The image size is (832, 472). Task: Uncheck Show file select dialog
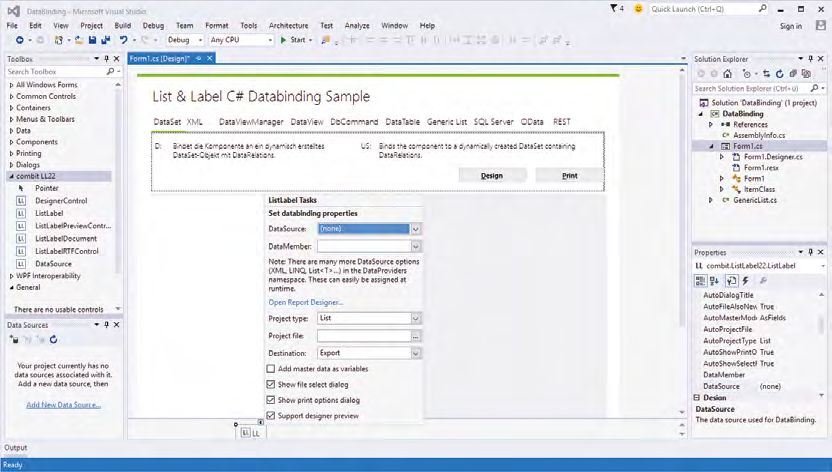271,384
